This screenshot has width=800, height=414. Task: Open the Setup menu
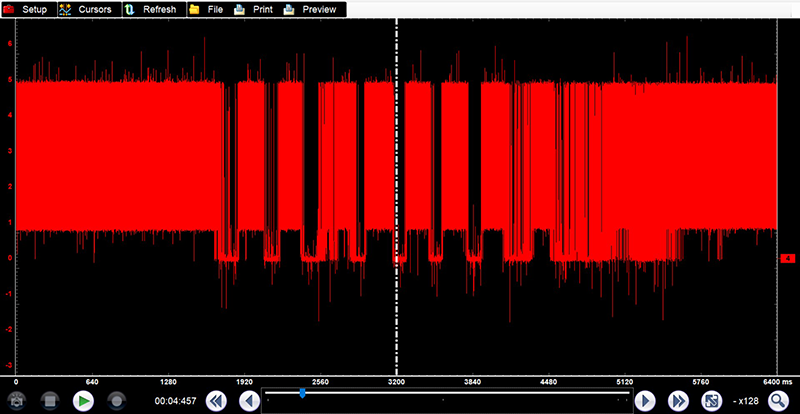tap(35, 9)
